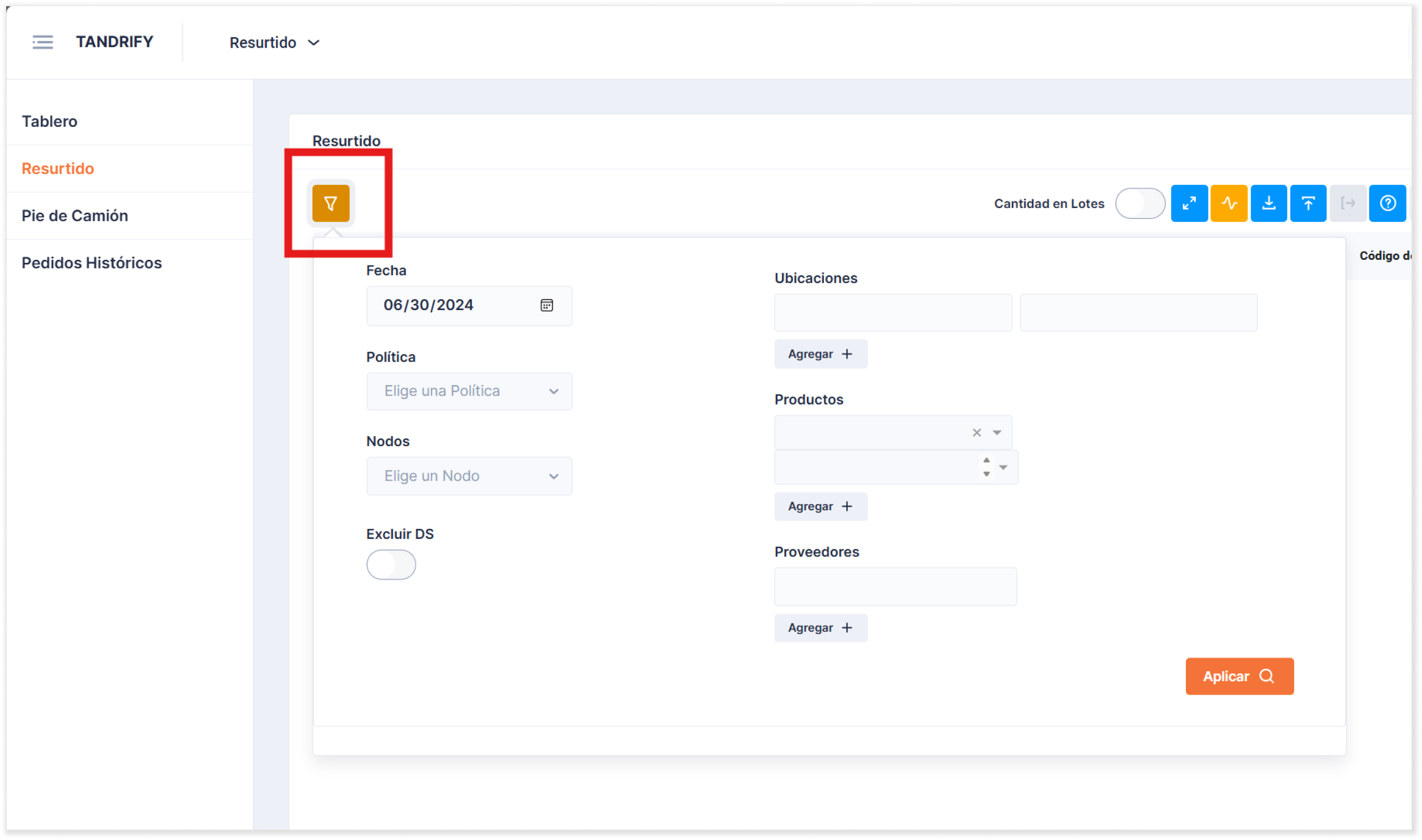Image resolution: width=1422 pixels, height=840 pixels.
Task: Open the second Productos dropdown arrow
Action: (1003, 467)
